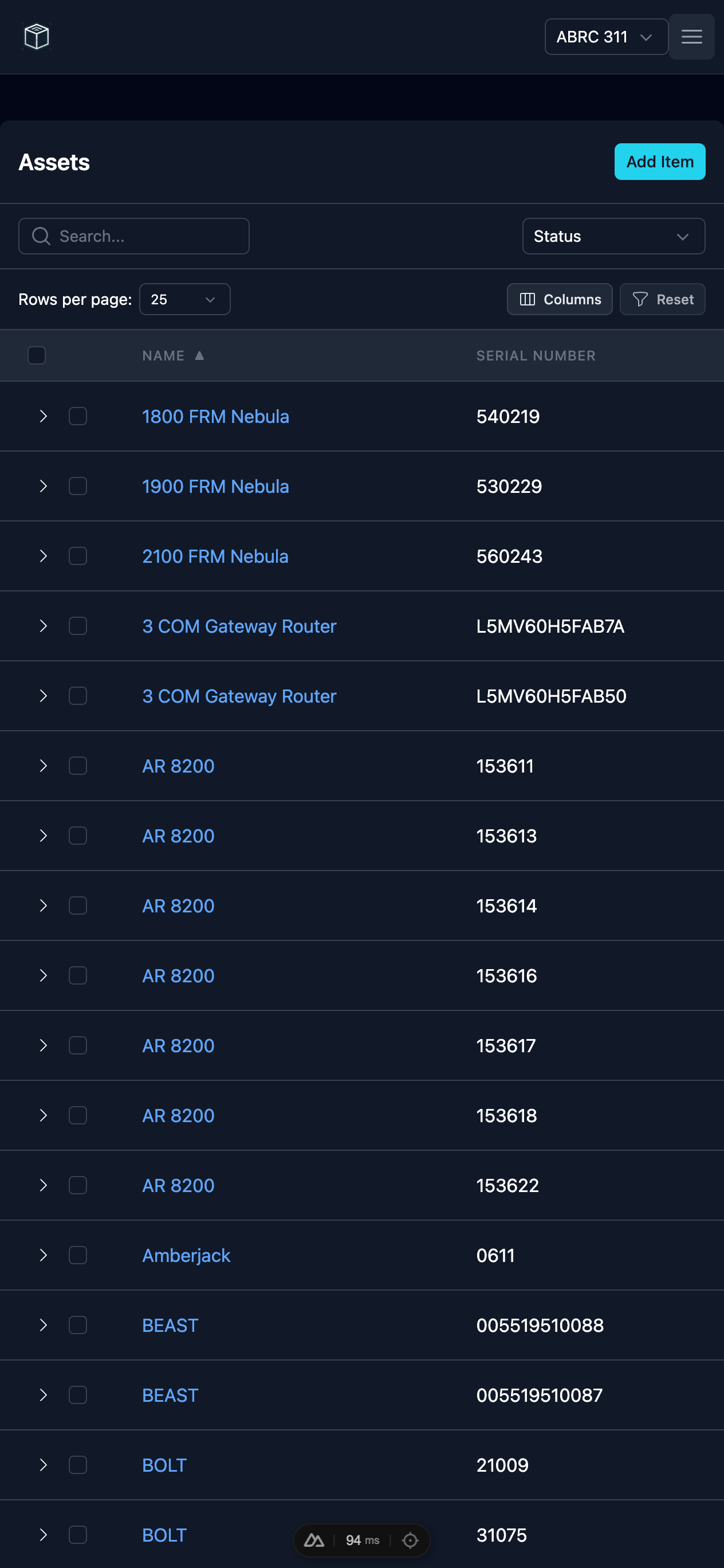The image size is (724, 1568).
Task: Open the Status filter dropdown
Action: pyautogui.click(x=613, y=236)
